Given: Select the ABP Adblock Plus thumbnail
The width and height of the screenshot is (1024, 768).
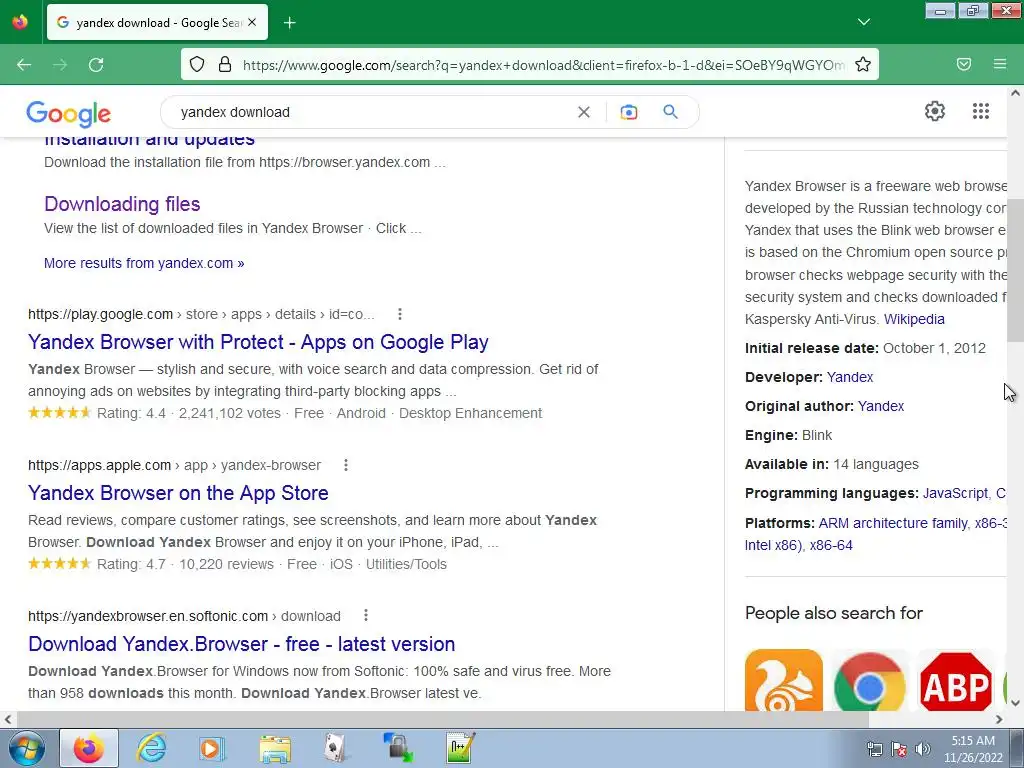Looking at the screenshot, I should click(955, 680).
